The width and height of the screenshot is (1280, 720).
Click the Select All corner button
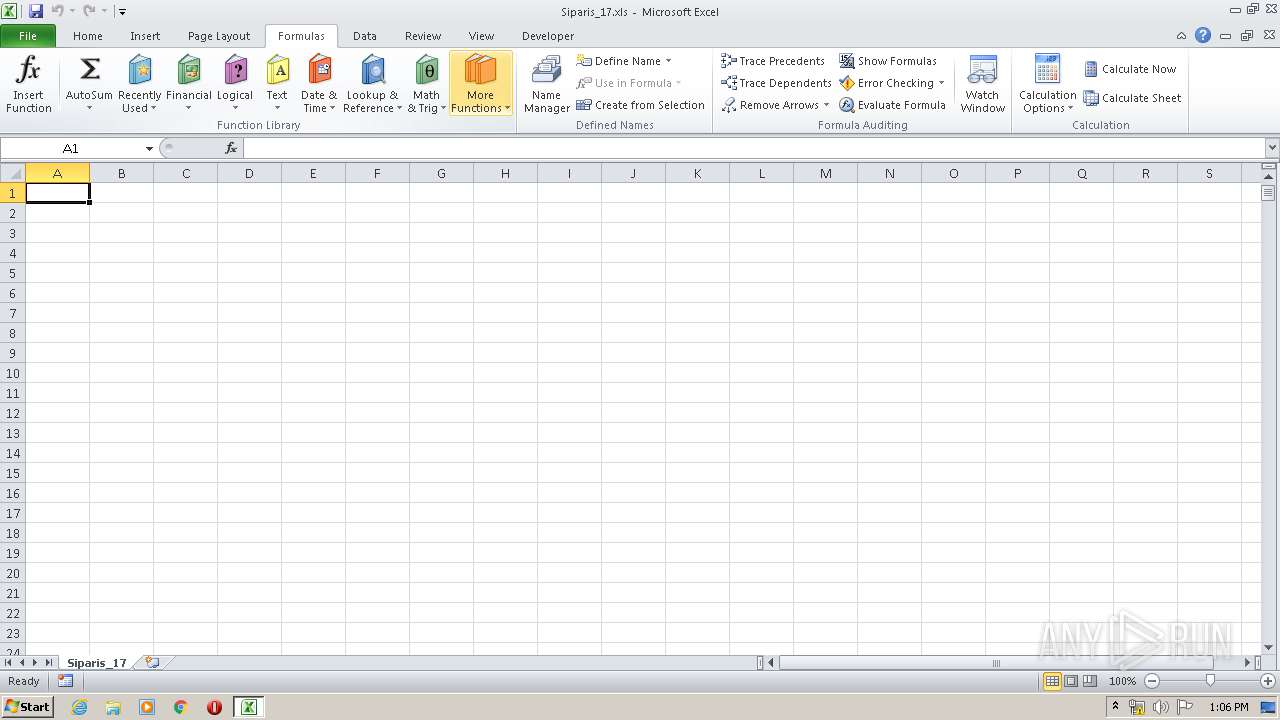[12, 173]
